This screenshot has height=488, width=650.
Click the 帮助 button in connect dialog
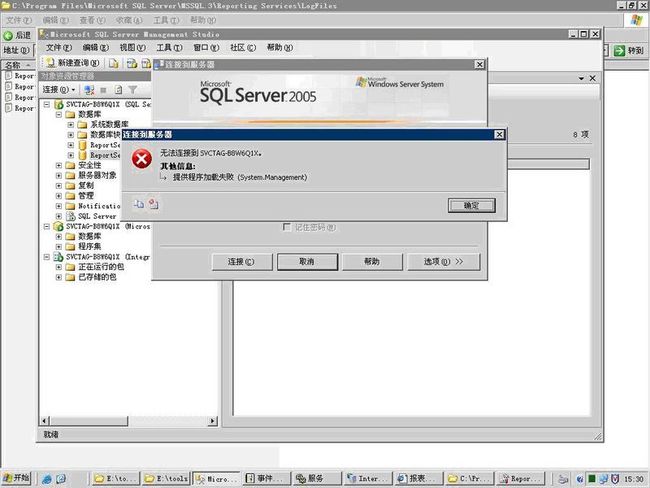coord(372,262)
